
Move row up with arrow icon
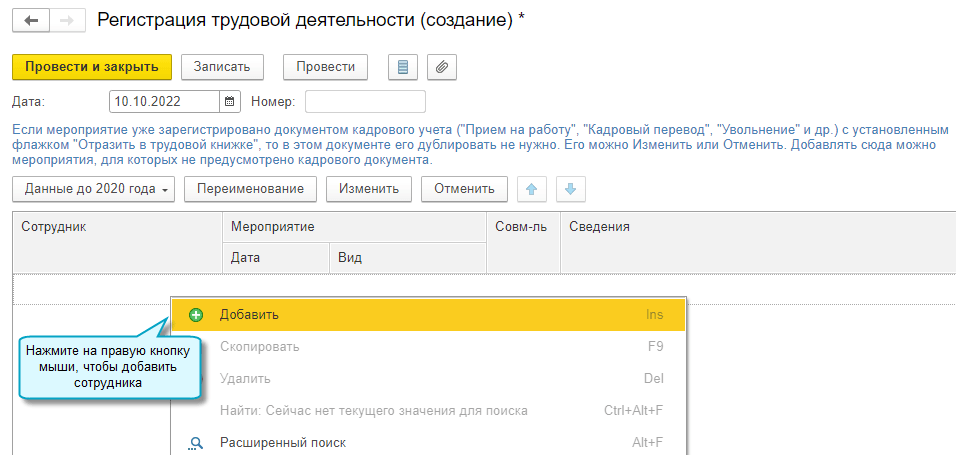pyautogui.click(x=531, y=189)
